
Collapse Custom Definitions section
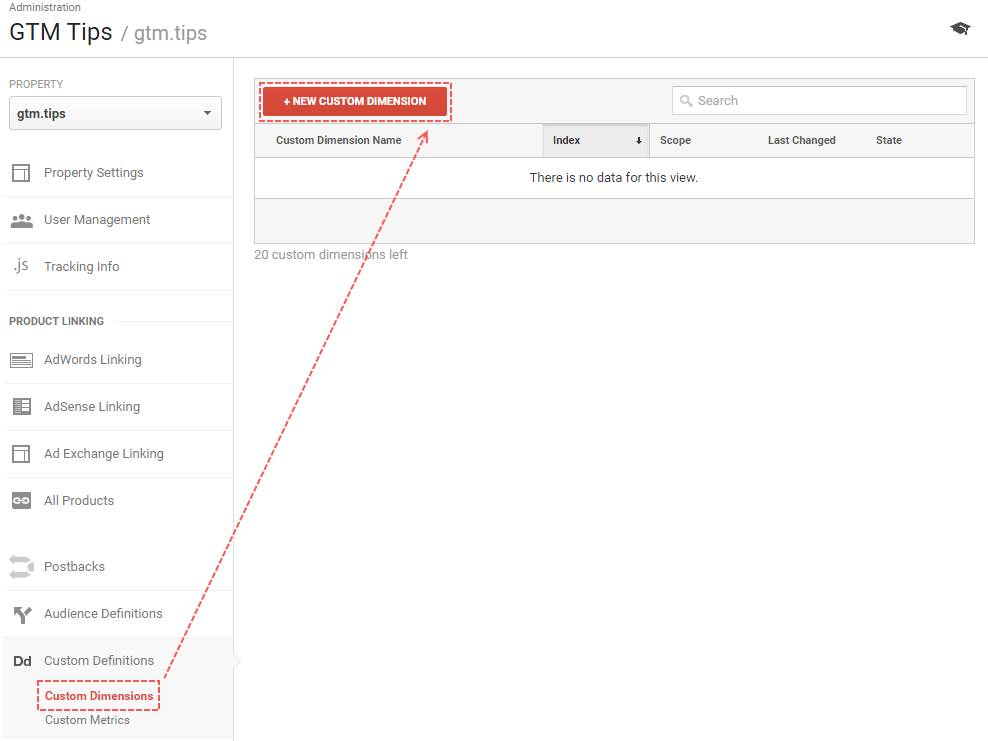[x=99, y=660]
